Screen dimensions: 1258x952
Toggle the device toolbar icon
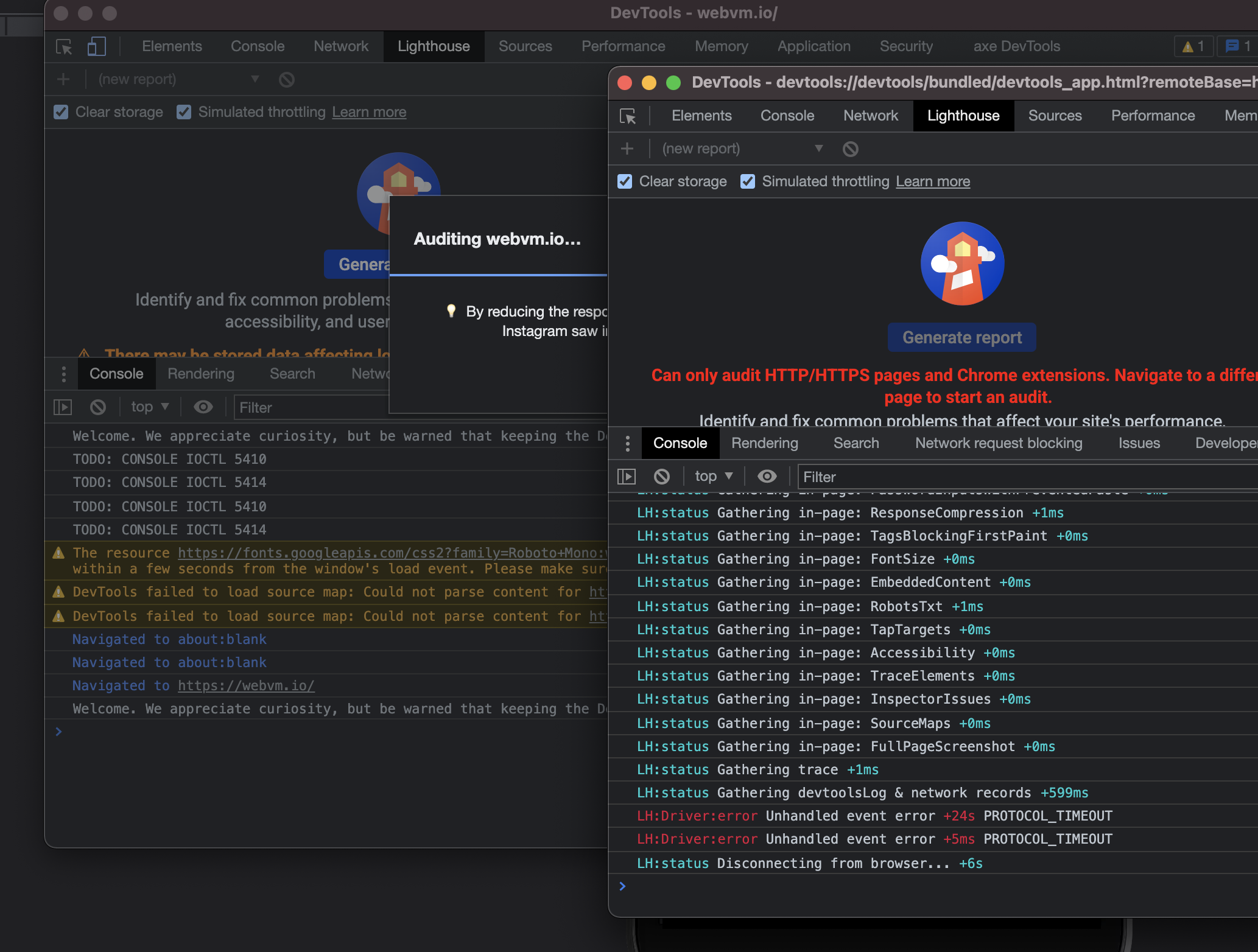point(96,46)
